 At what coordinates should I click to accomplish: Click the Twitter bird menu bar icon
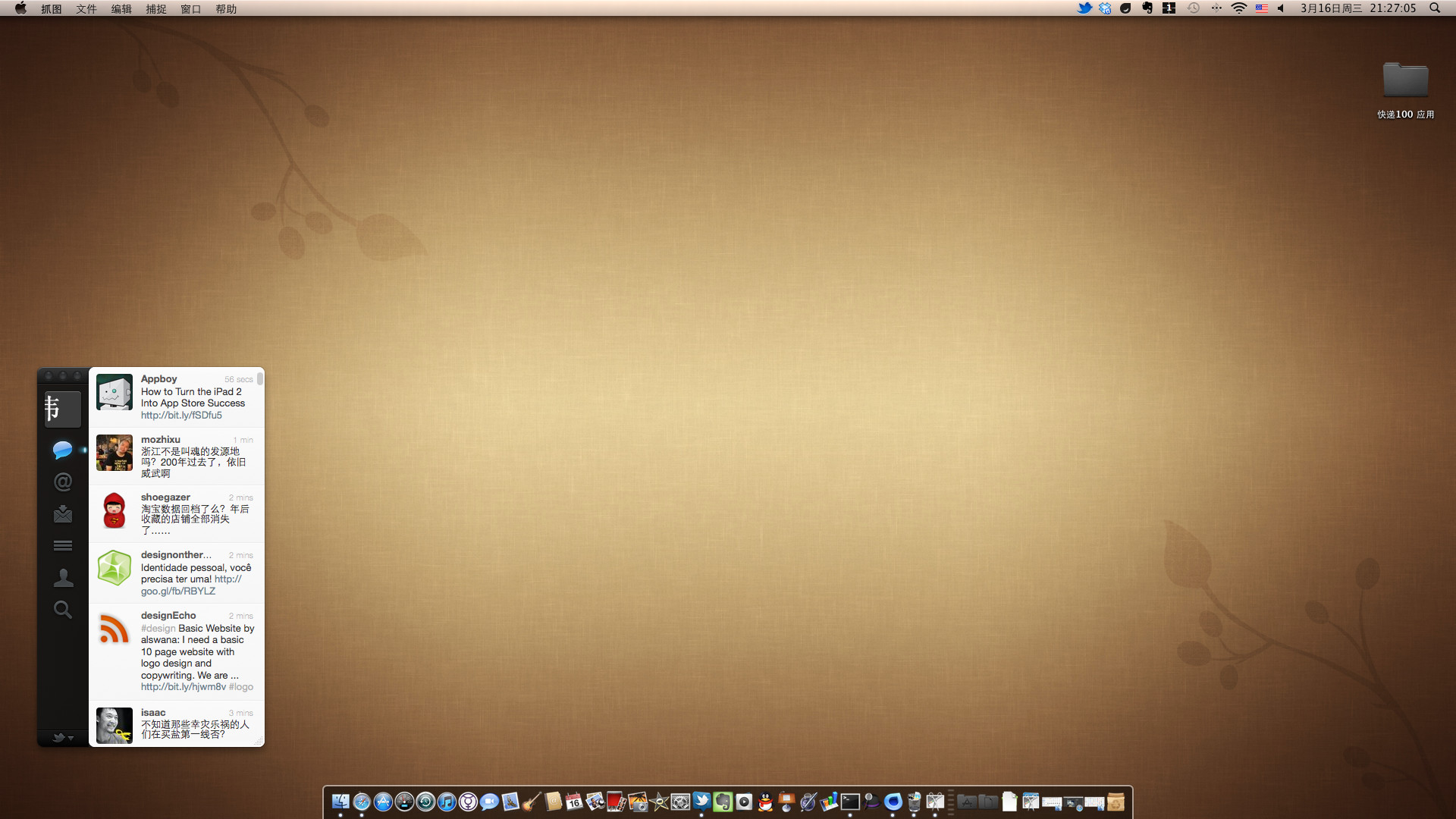coord(1084,8)
